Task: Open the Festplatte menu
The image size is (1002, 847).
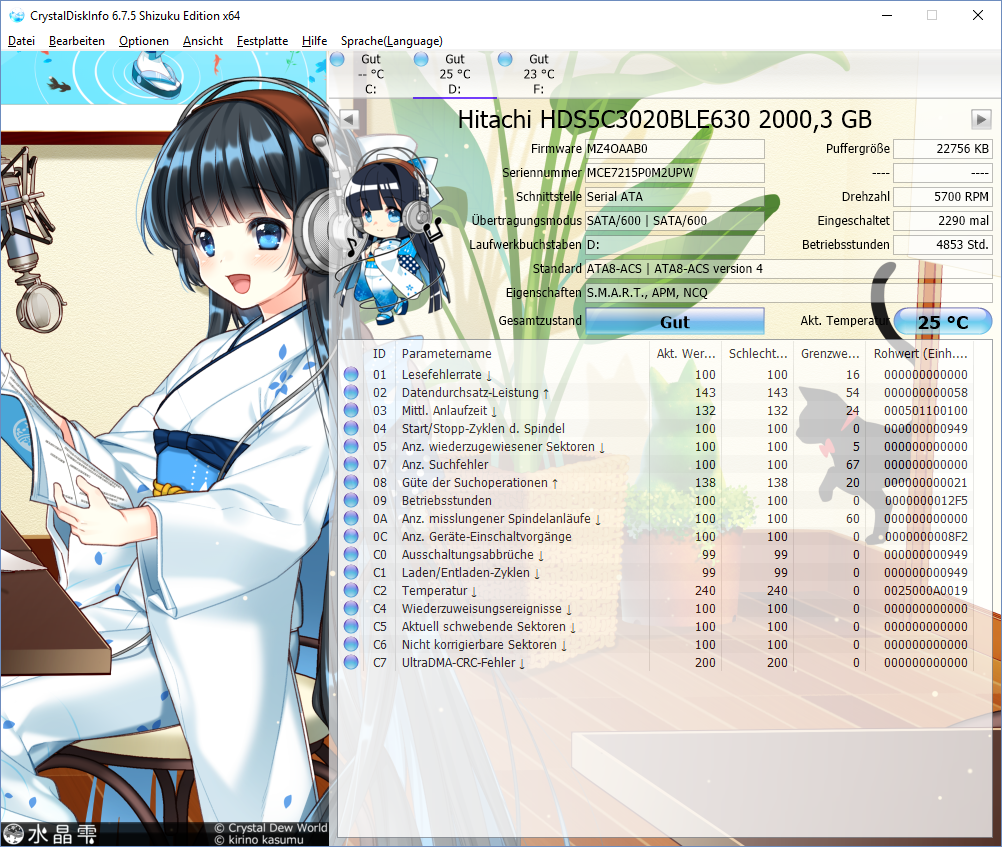Action: tap(262, 41)
